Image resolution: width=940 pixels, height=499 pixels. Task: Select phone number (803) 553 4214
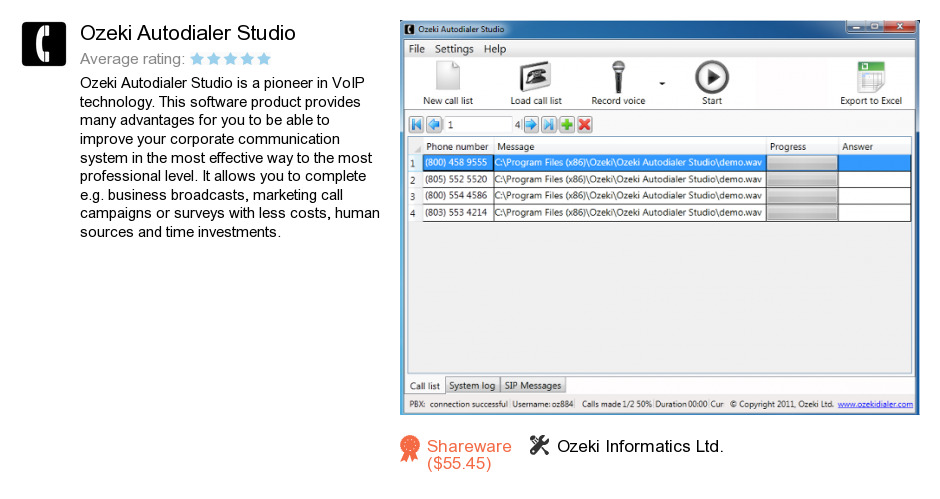point(457,212)
